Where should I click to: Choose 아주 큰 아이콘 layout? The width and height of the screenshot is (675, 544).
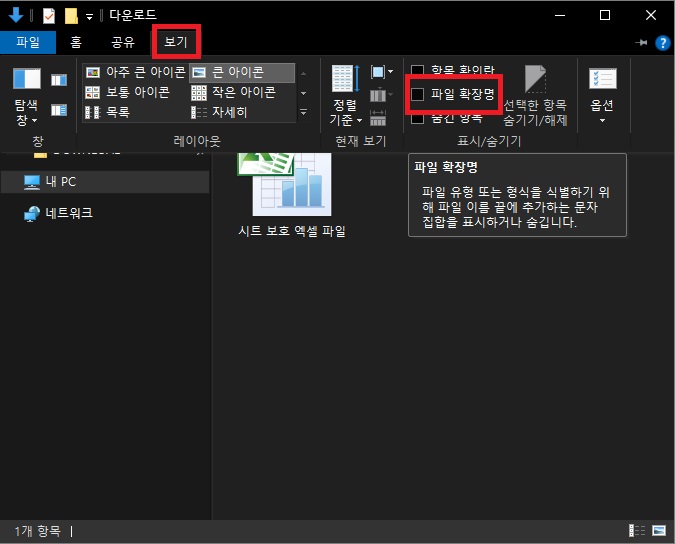coord(135,72)
